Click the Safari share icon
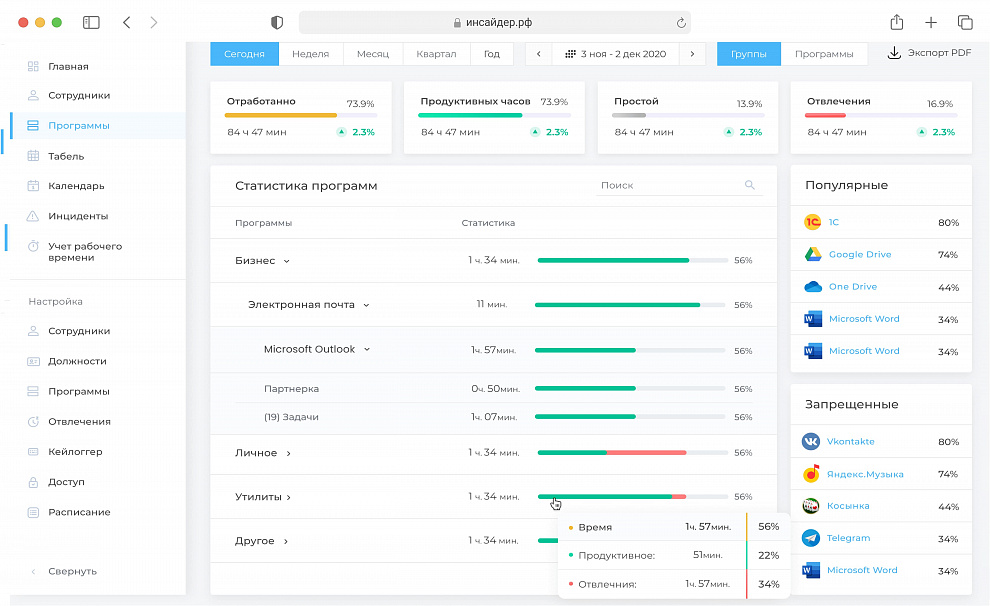Viewport: 990px width, 606px height. [x=897, y=22]
